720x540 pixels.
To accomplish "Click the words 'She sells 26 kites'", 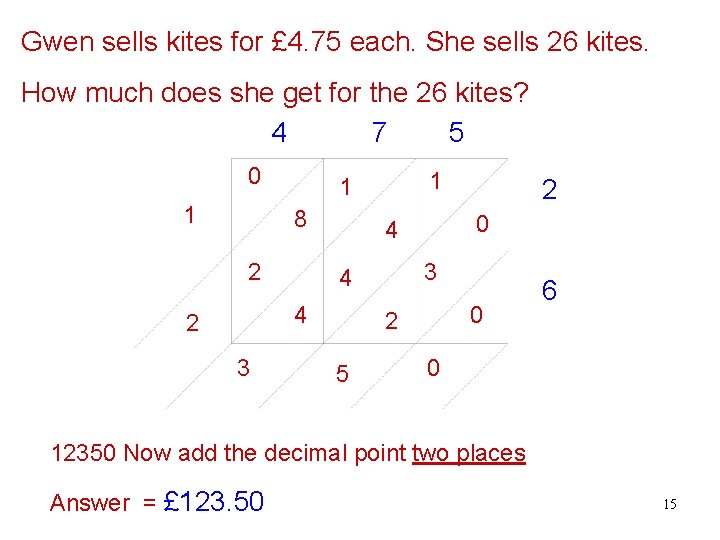I will click(539, 42).
